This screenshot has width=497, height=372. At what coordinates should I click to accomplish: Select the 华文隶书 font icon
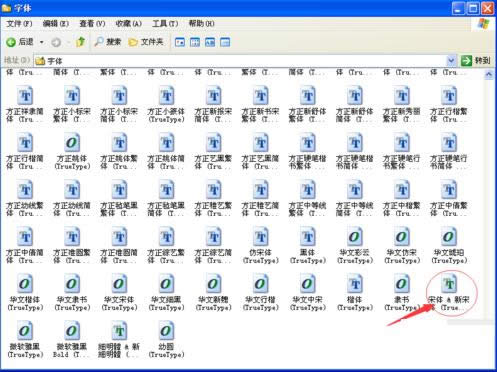pyautogui.click(x=72, y=284)
